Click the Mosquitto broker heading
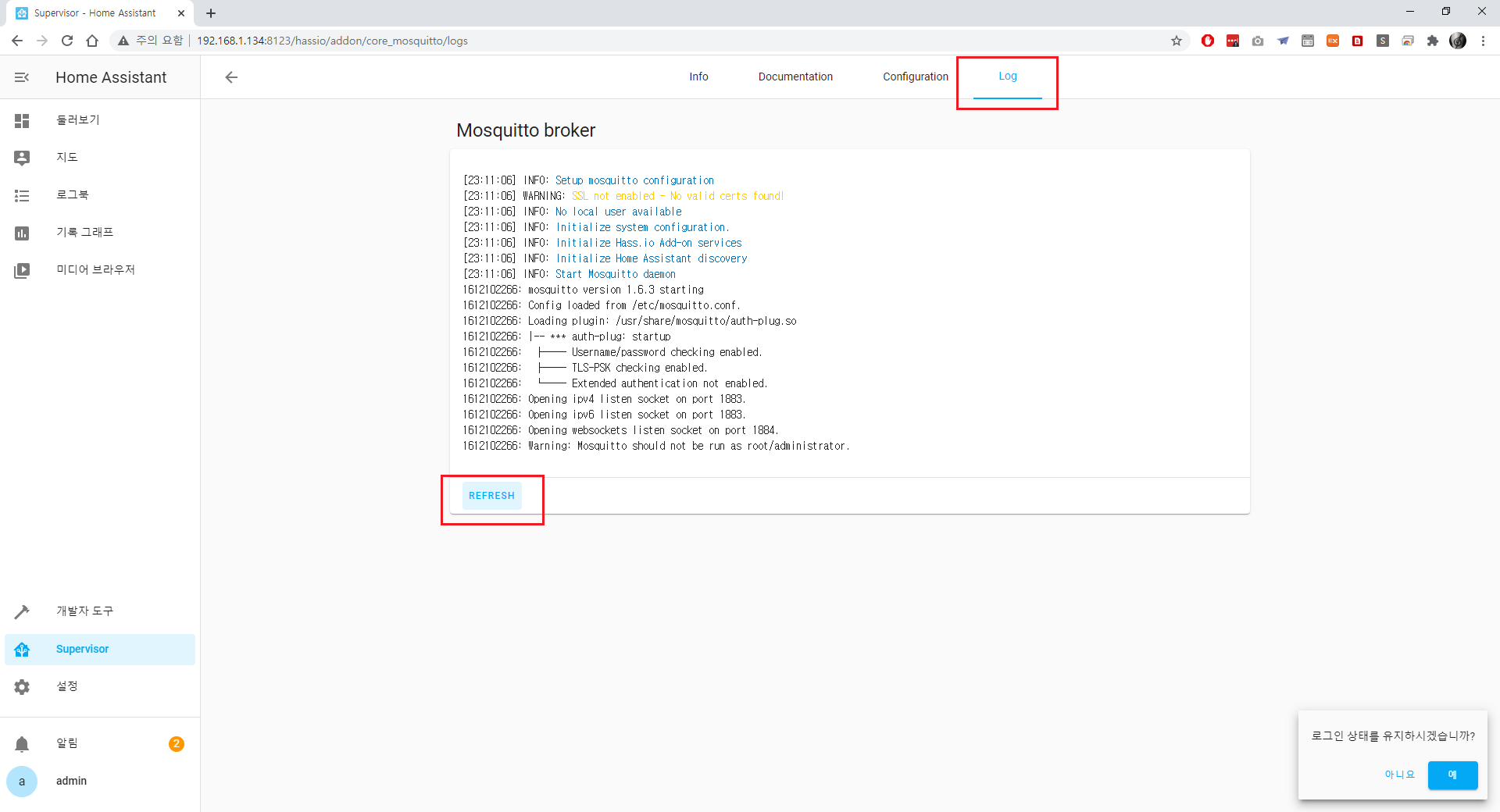The width and height of the screenshot is (1500, 812). pyautogui.click(x=526, y=130)
